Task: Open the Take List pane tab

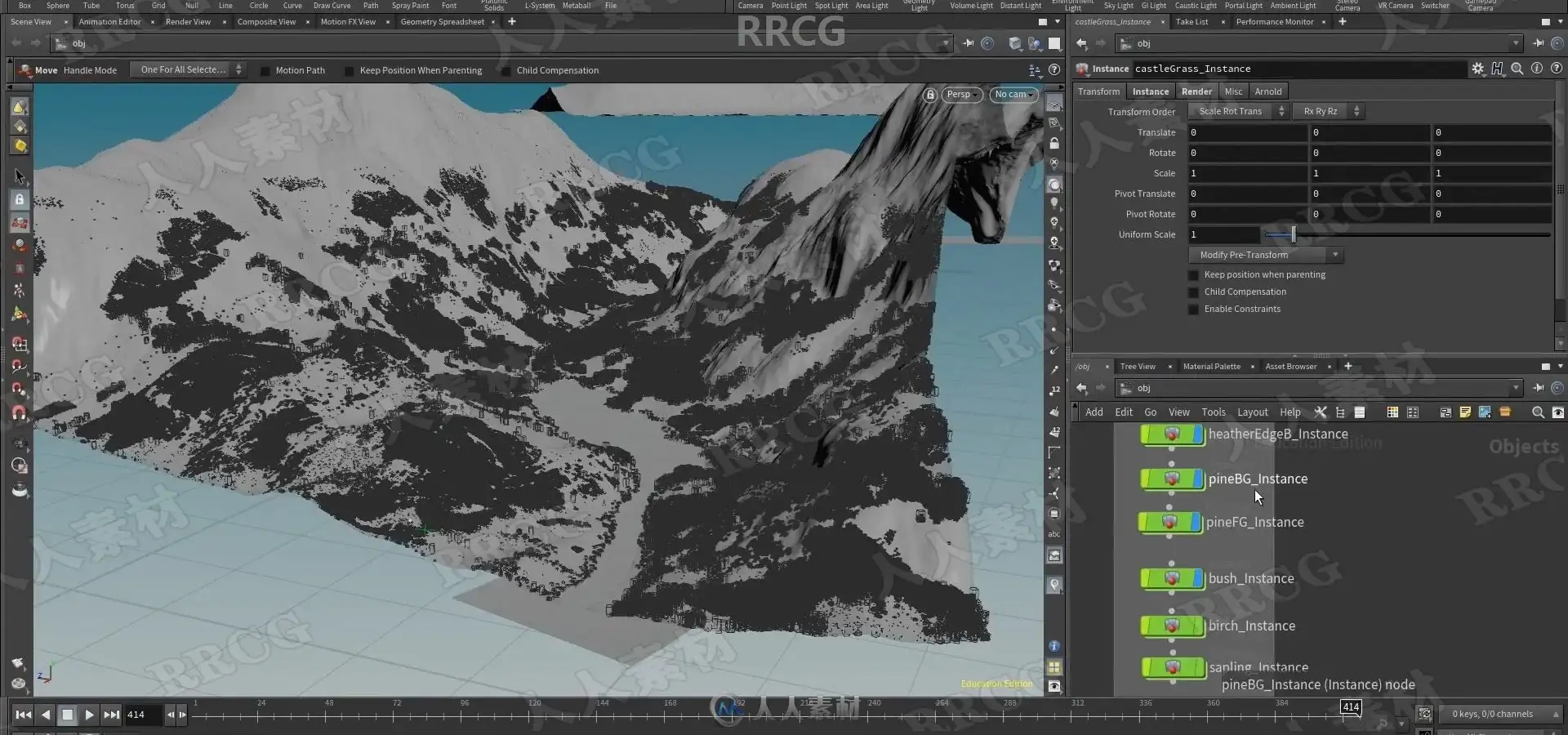Action: pos(1192,22)
